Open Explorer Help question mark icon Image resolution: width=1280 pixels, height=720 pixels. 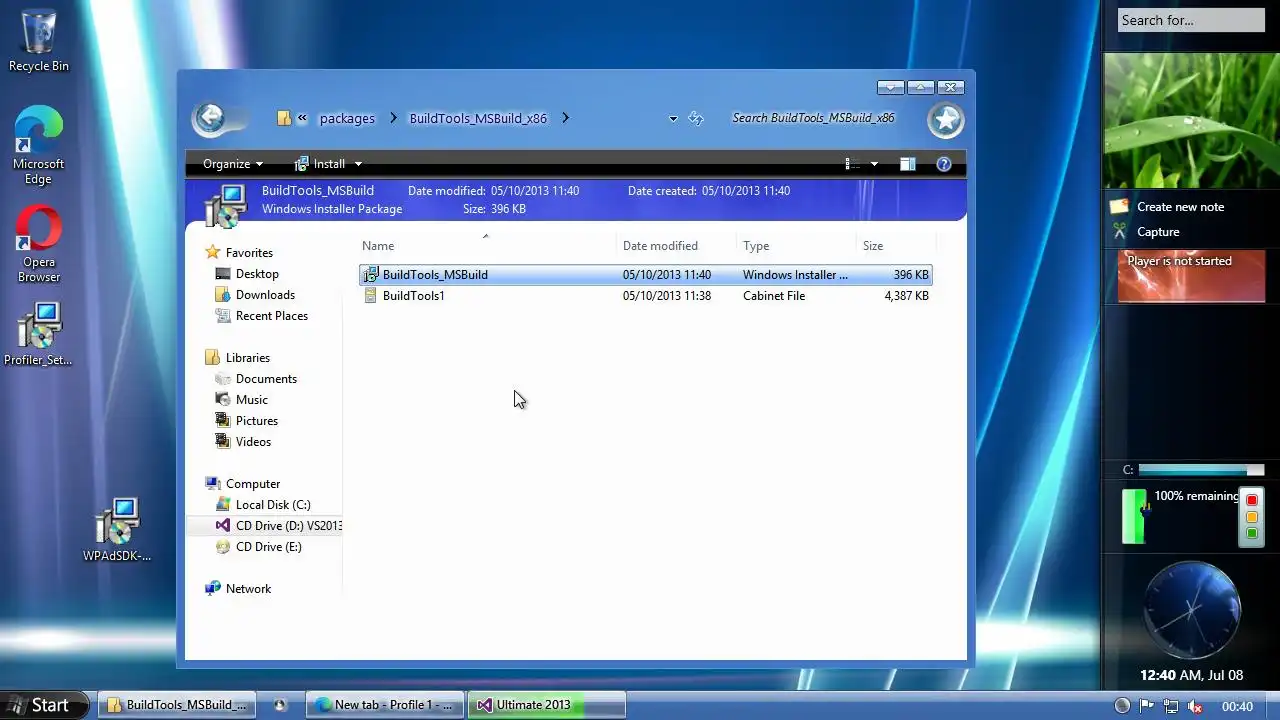(x=943, y=164)
